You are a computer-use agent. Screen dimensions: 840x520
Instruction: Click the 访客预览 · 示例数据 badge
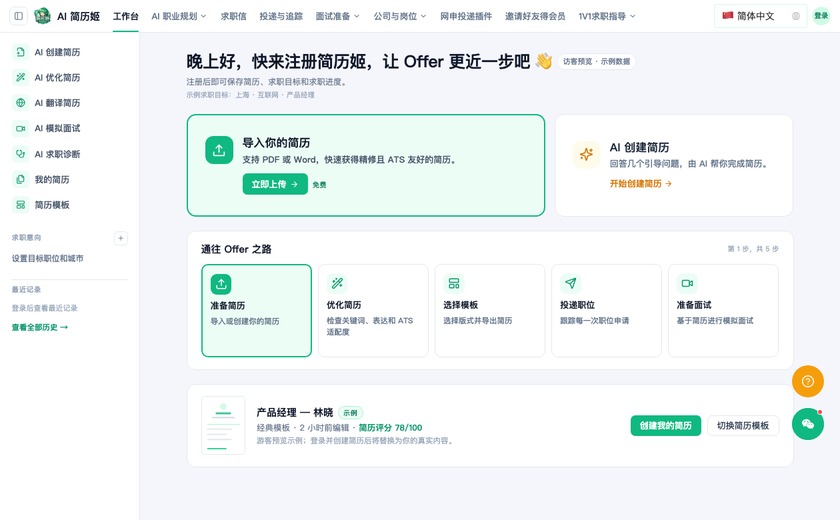(596, 62)
